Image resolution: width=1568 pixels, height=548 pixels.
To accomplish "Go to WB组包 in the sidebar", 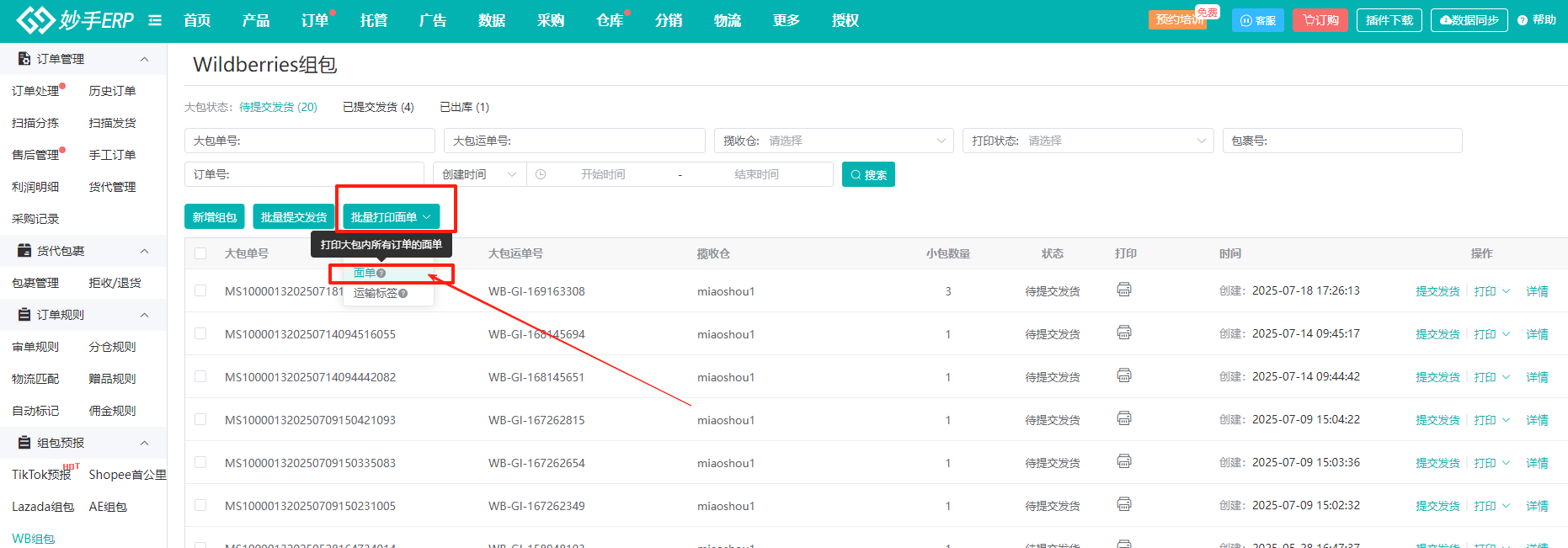I will [x=34, y=539].
